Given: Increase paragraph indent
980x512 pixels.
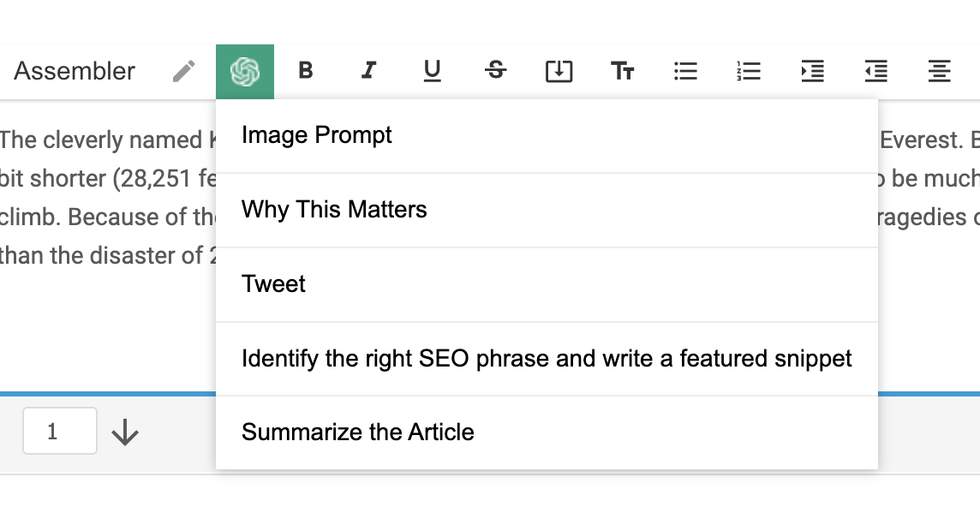Looking at the screenshot, I should tap(812, 71).
